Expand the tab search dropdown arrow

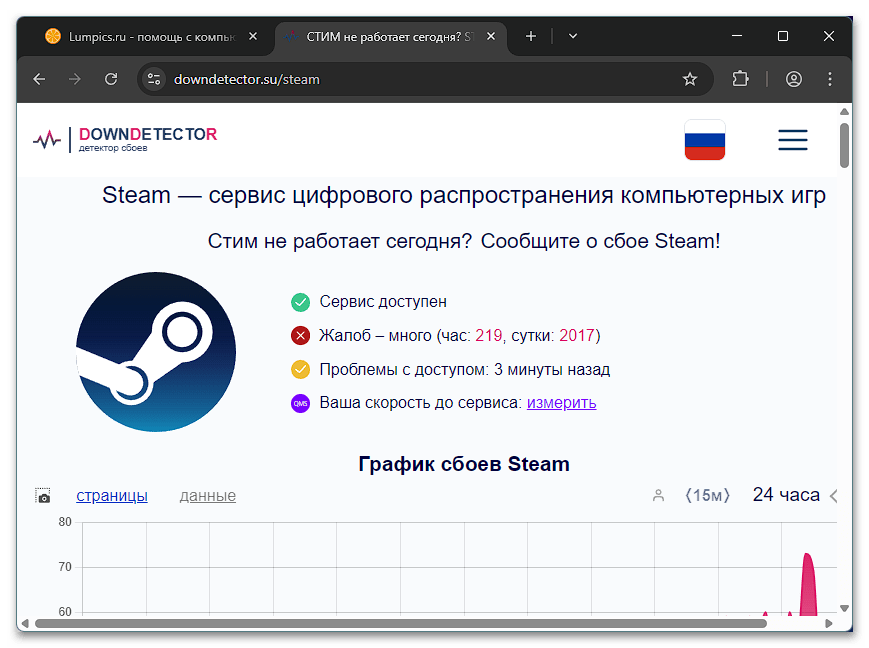(573, 37)
